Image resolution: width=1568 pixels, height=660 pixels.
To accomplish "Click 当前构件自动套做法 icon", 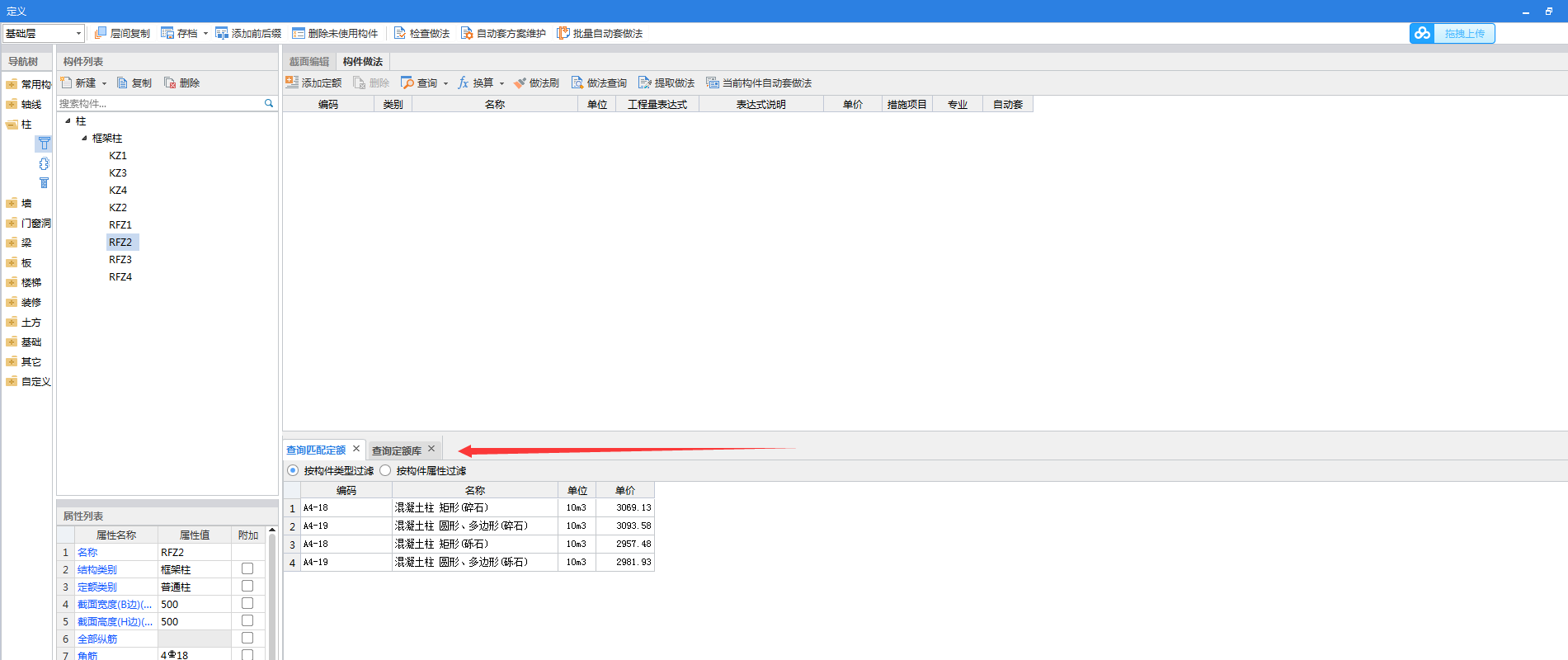I will [x=713, y=82].
